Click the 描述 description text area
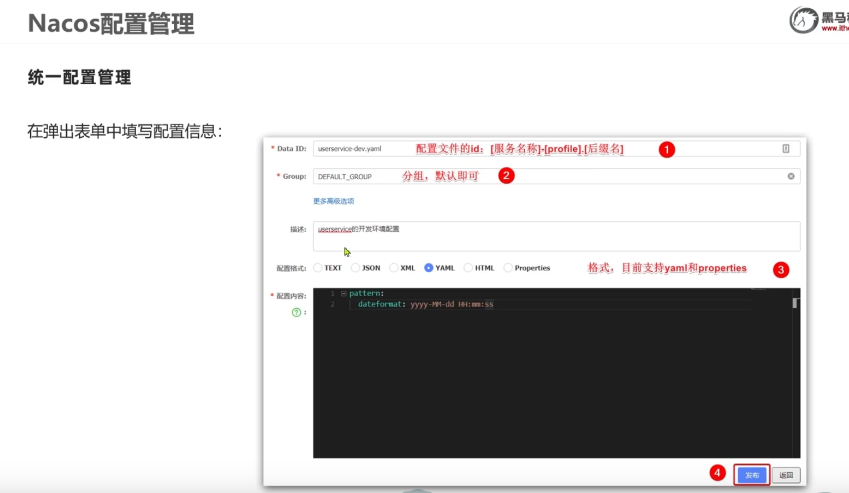 coord(556,236)
